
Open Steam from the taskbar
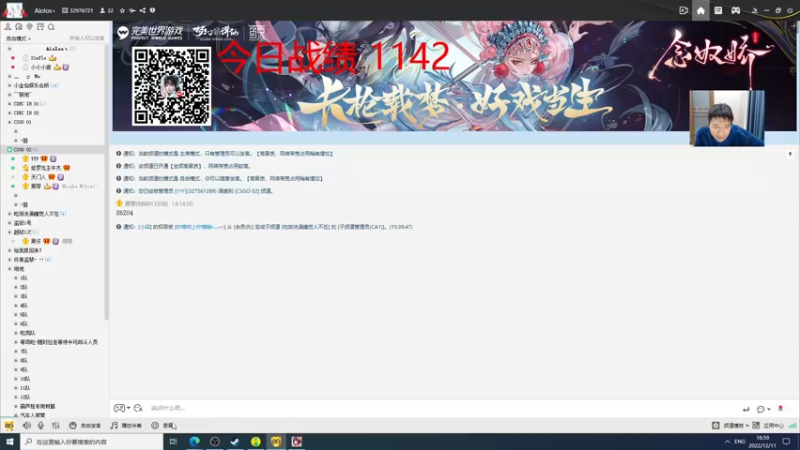click(235, 441)
